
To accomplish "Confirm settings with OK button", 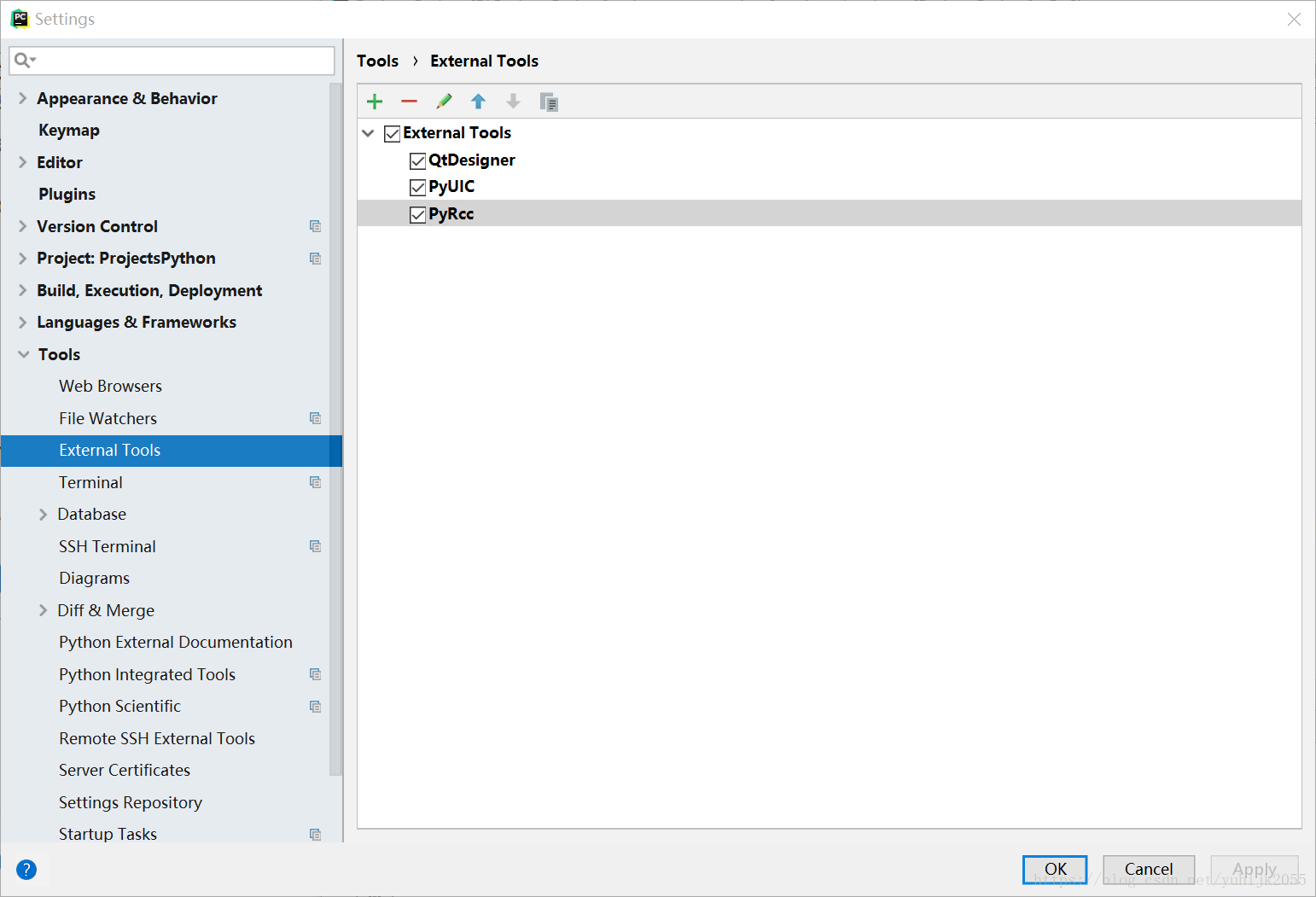I will (x=1055, y=870).
